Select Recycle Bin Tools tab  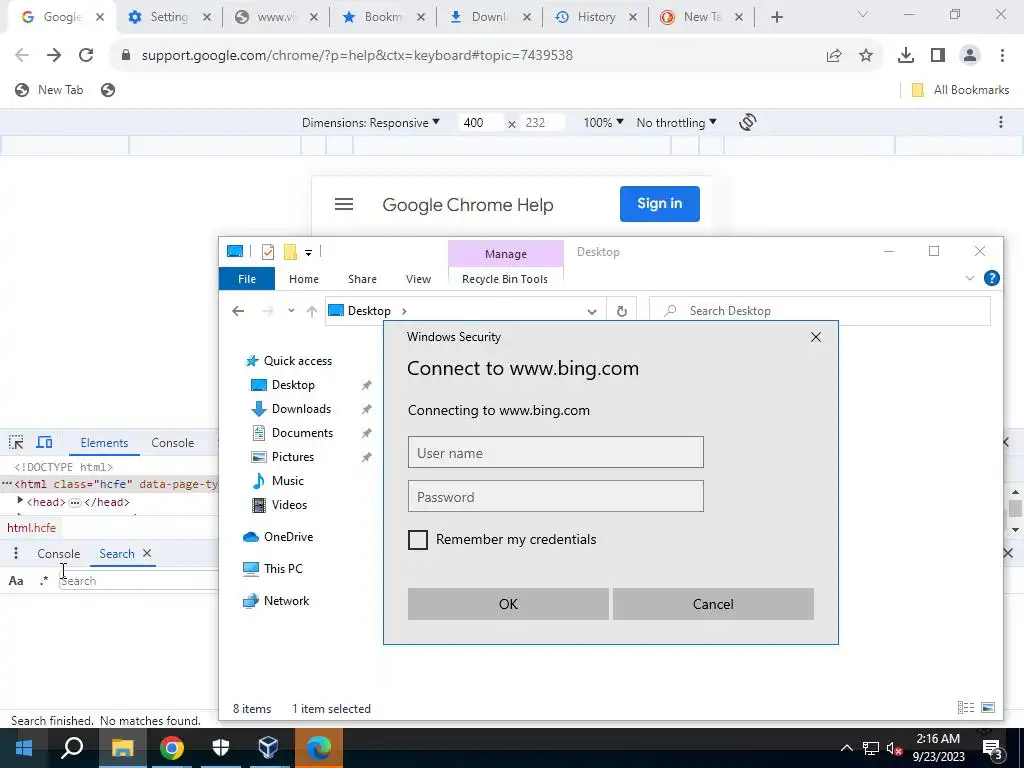[505, 279]
